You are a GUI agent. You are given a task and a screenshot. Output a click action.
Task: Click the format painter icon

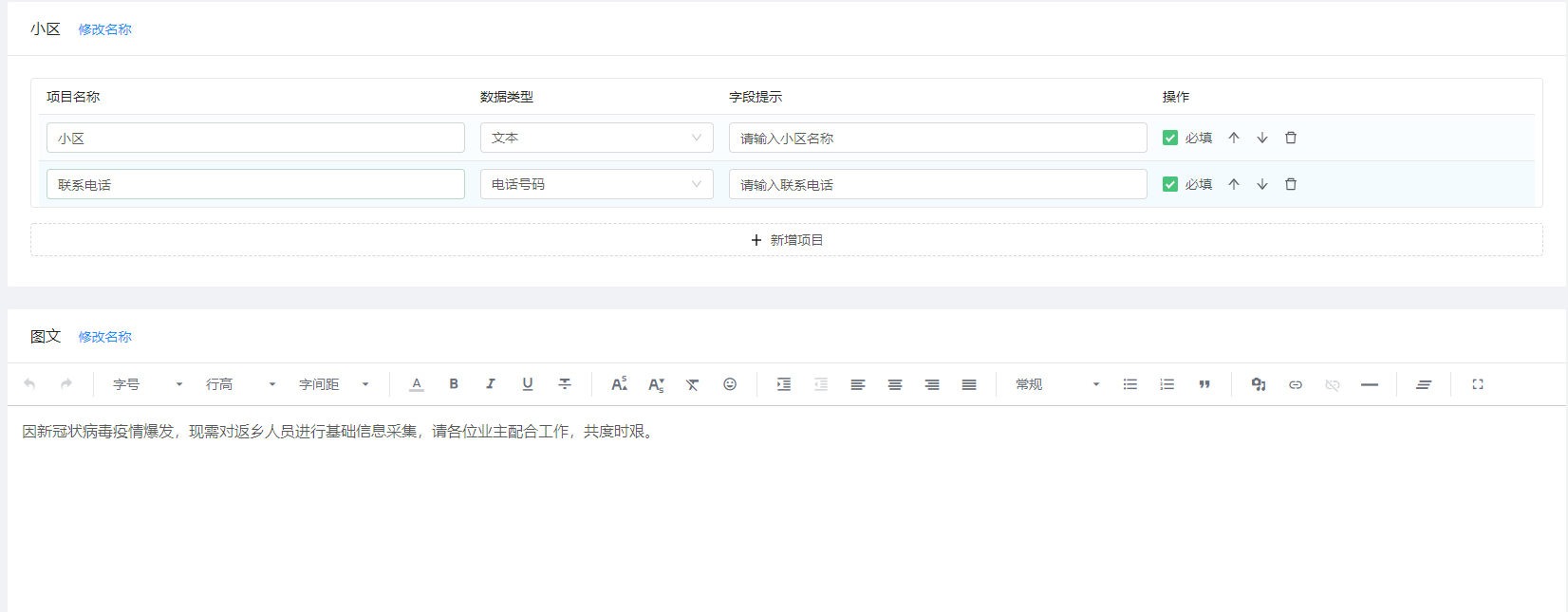point(1424,384)
